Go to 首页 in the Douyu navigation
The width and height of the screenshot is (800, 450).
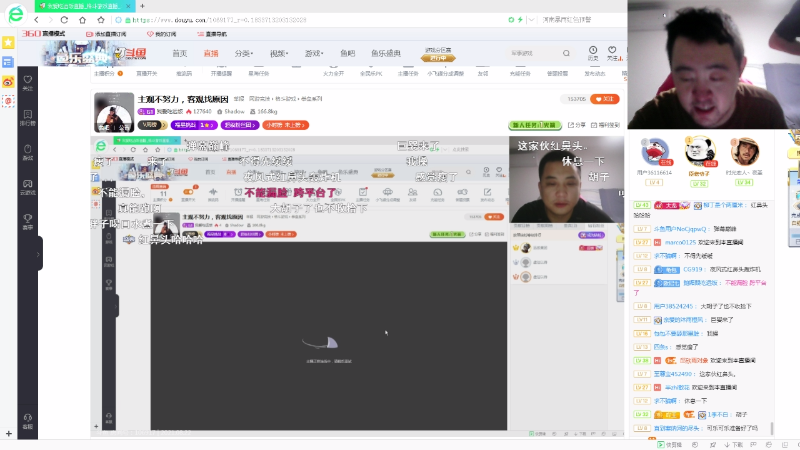tap(180, 53)
